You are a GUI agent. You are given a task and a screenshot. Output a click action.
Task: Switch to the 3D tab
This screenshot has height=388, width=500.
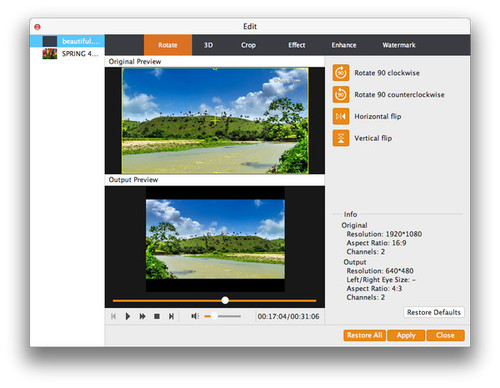pyautogui.click(x=208, y=45)
